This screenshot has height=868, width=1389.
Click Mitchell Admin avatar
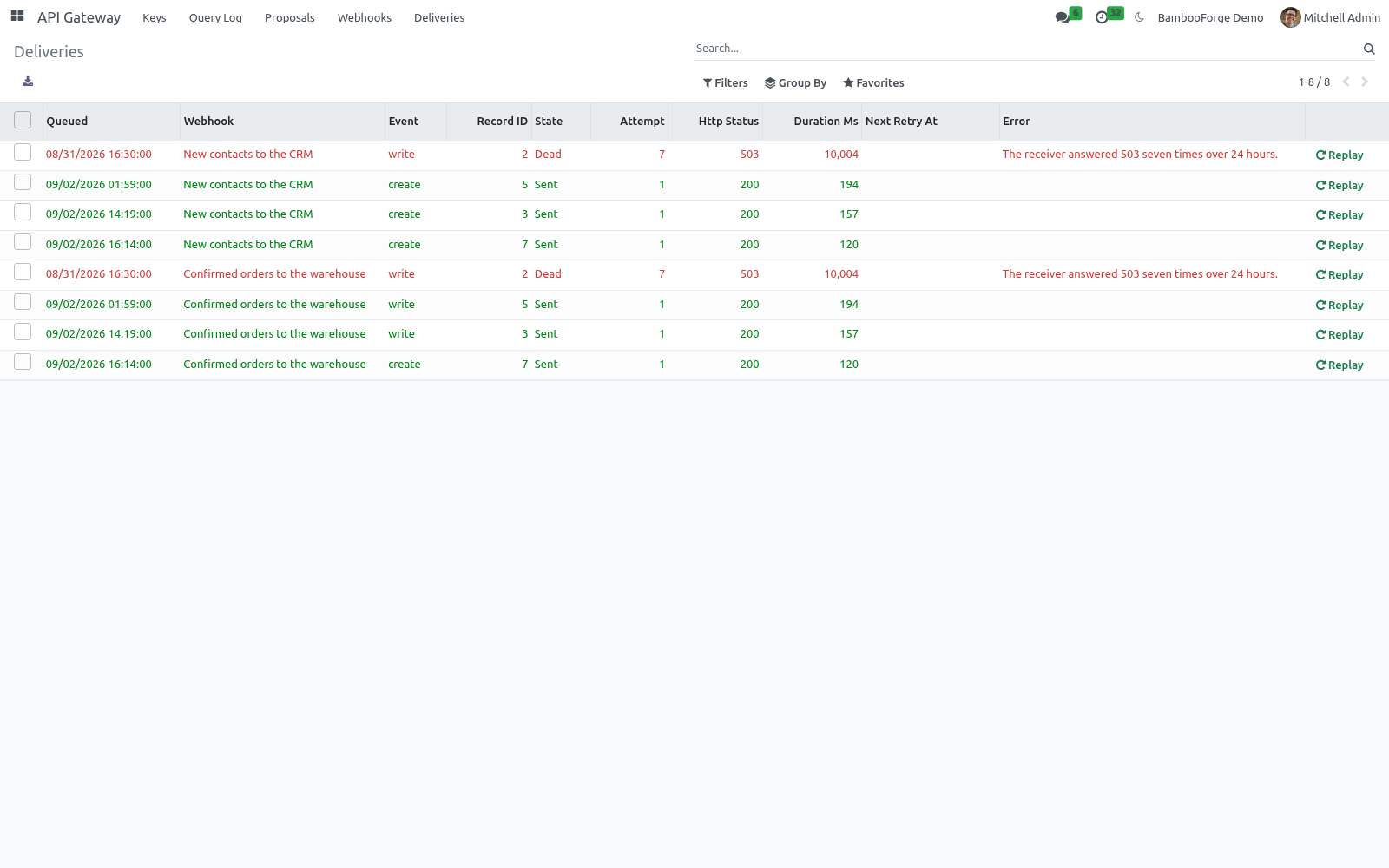[x=1291, y=17]
